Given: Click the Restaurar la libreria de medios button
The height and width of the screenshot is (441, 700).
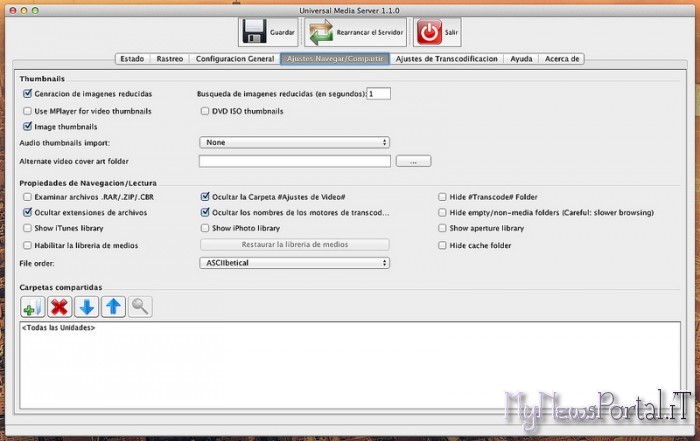Looking at the screenshot, I should pos(295,245).
